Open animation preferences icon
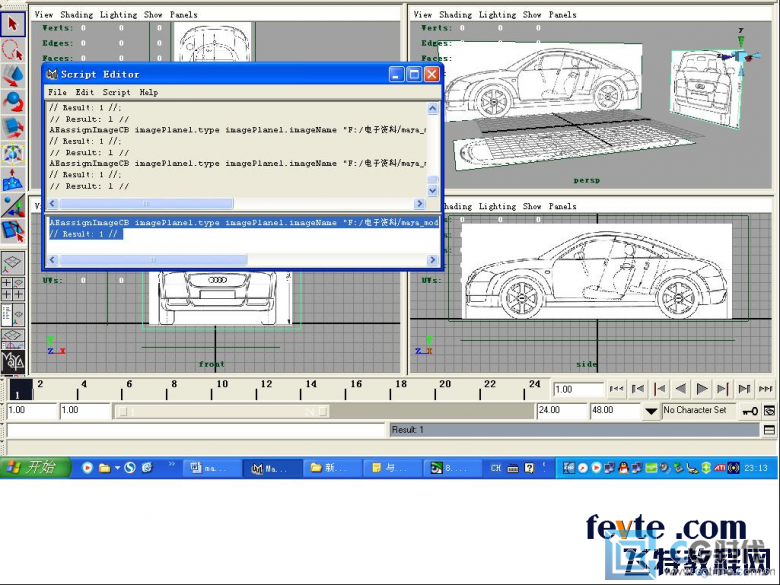The width and height of the screenshot is (780, 585). click(770, 411)
